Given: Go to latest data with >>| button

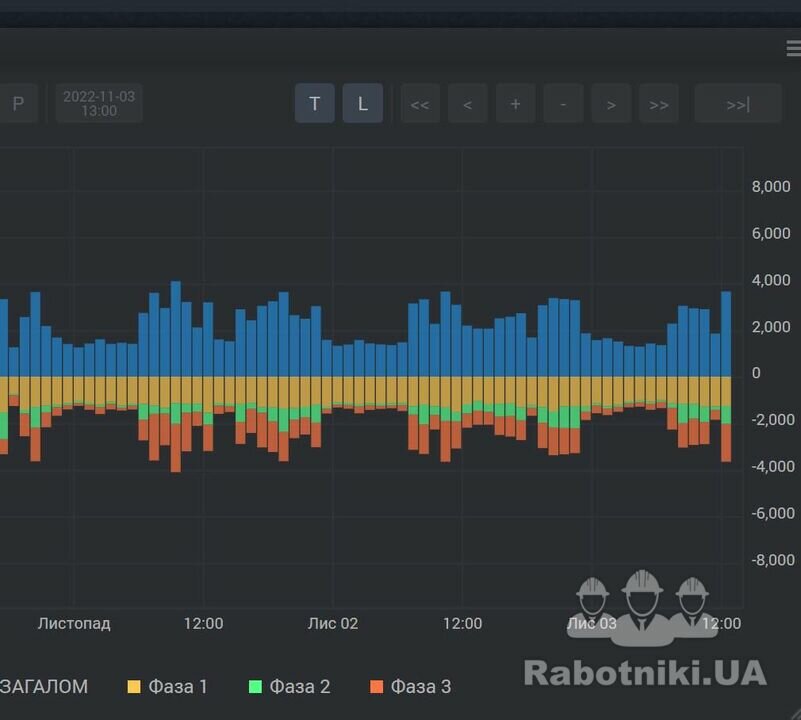Looking at the screenshot, I should coord(738,104).
